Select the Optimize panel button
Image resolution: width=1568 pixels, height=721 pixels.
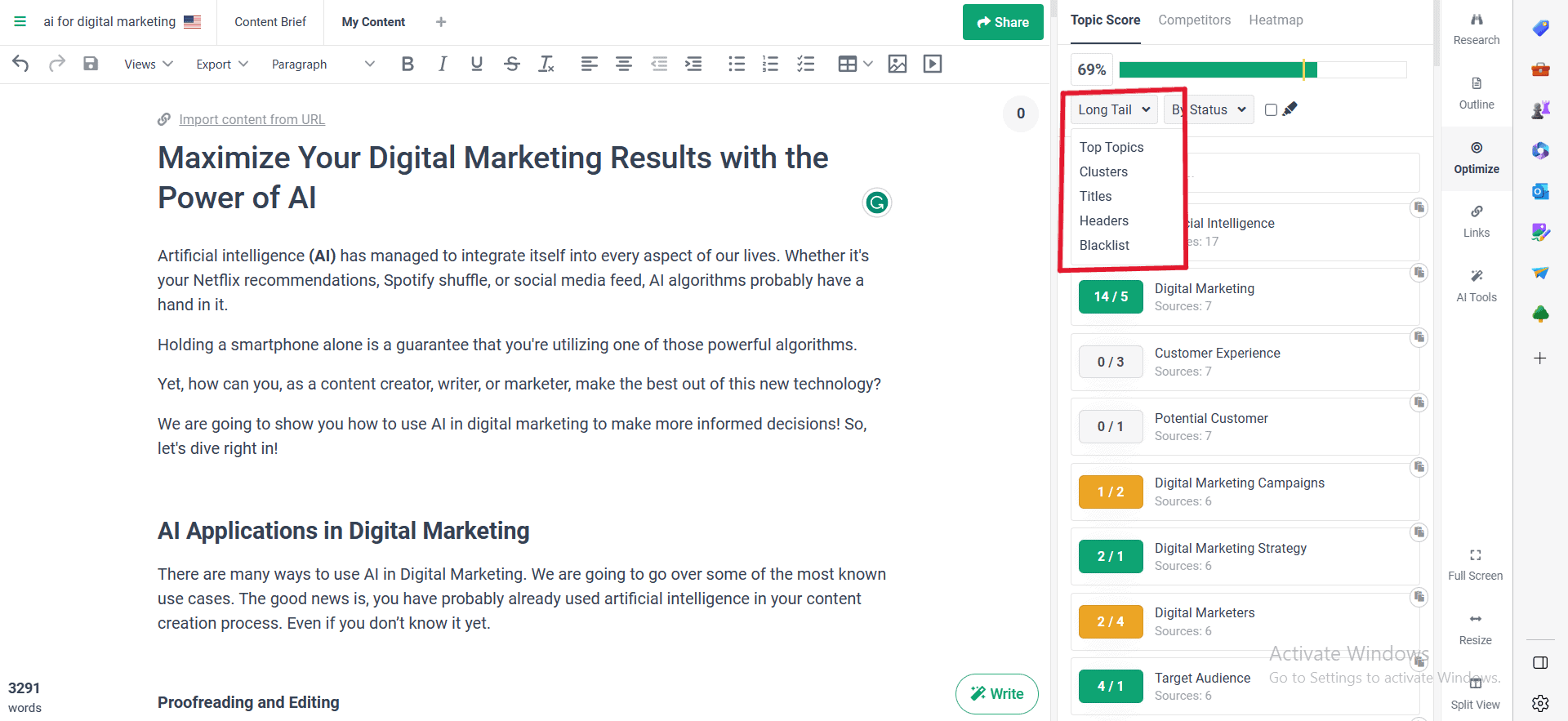pos(1477,158)
